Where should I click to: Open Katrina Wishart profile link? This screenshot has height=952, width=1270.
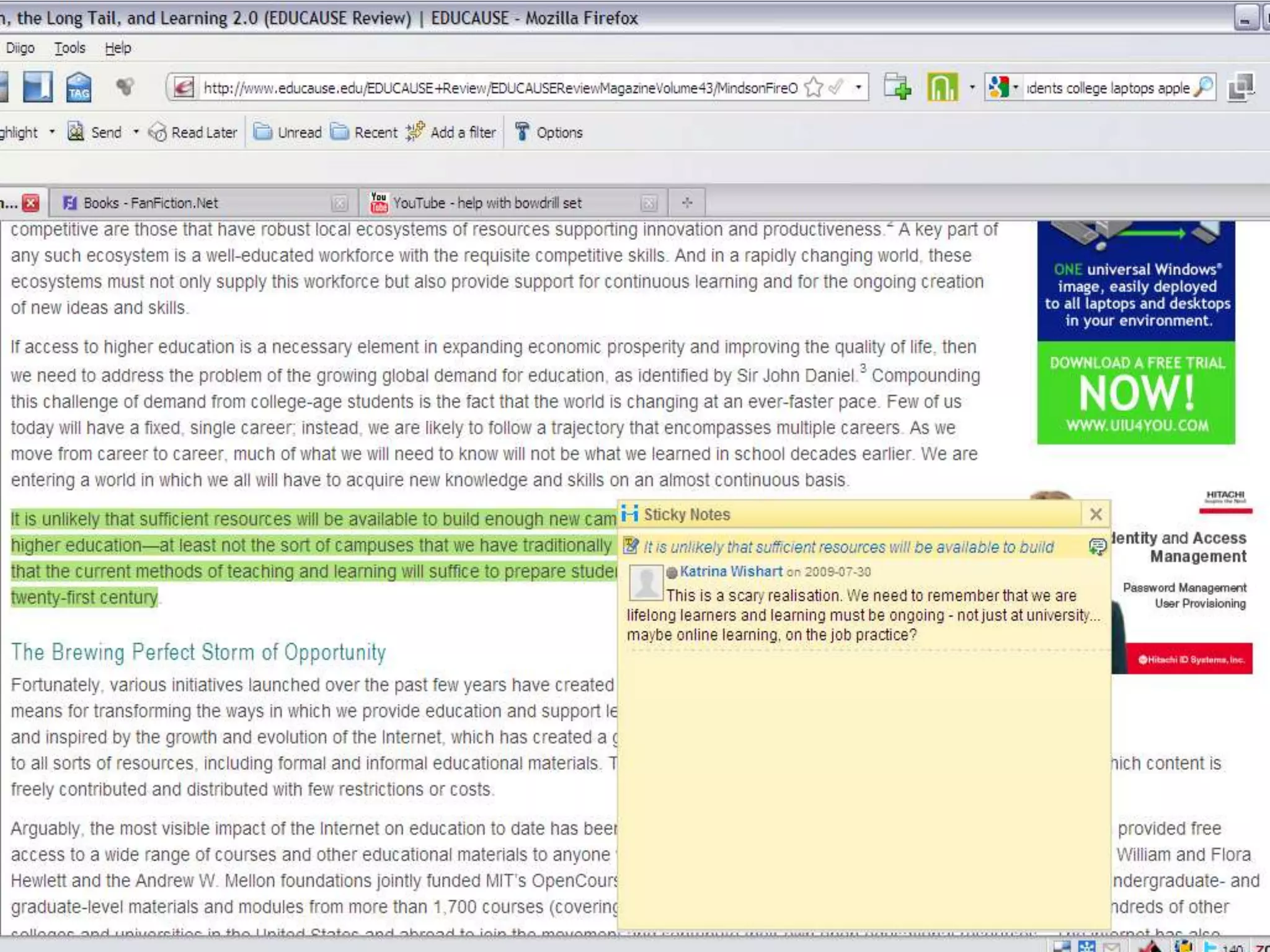coord(730,571)
